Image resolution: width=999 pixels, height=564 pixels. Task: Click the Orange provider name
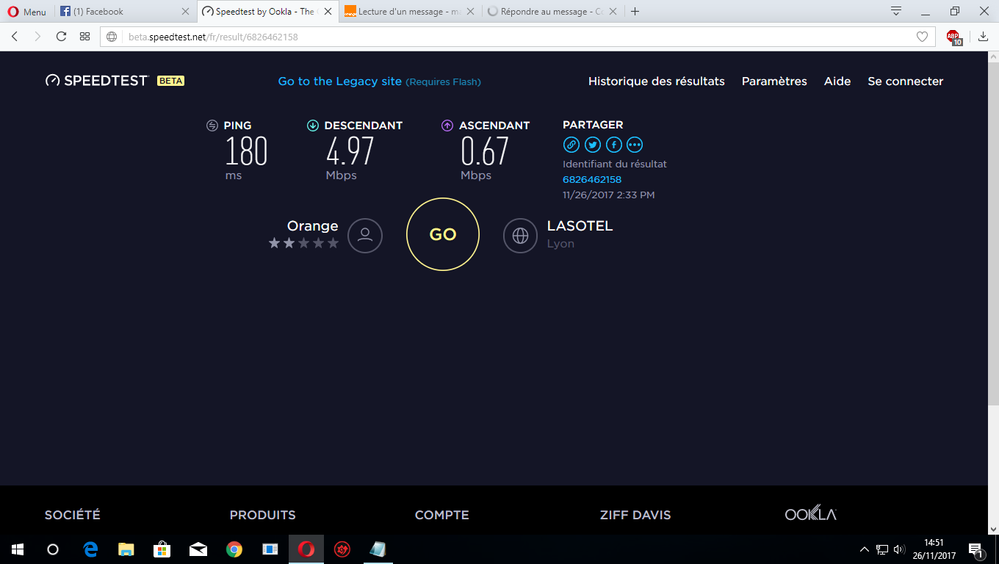tap(312, 226)
